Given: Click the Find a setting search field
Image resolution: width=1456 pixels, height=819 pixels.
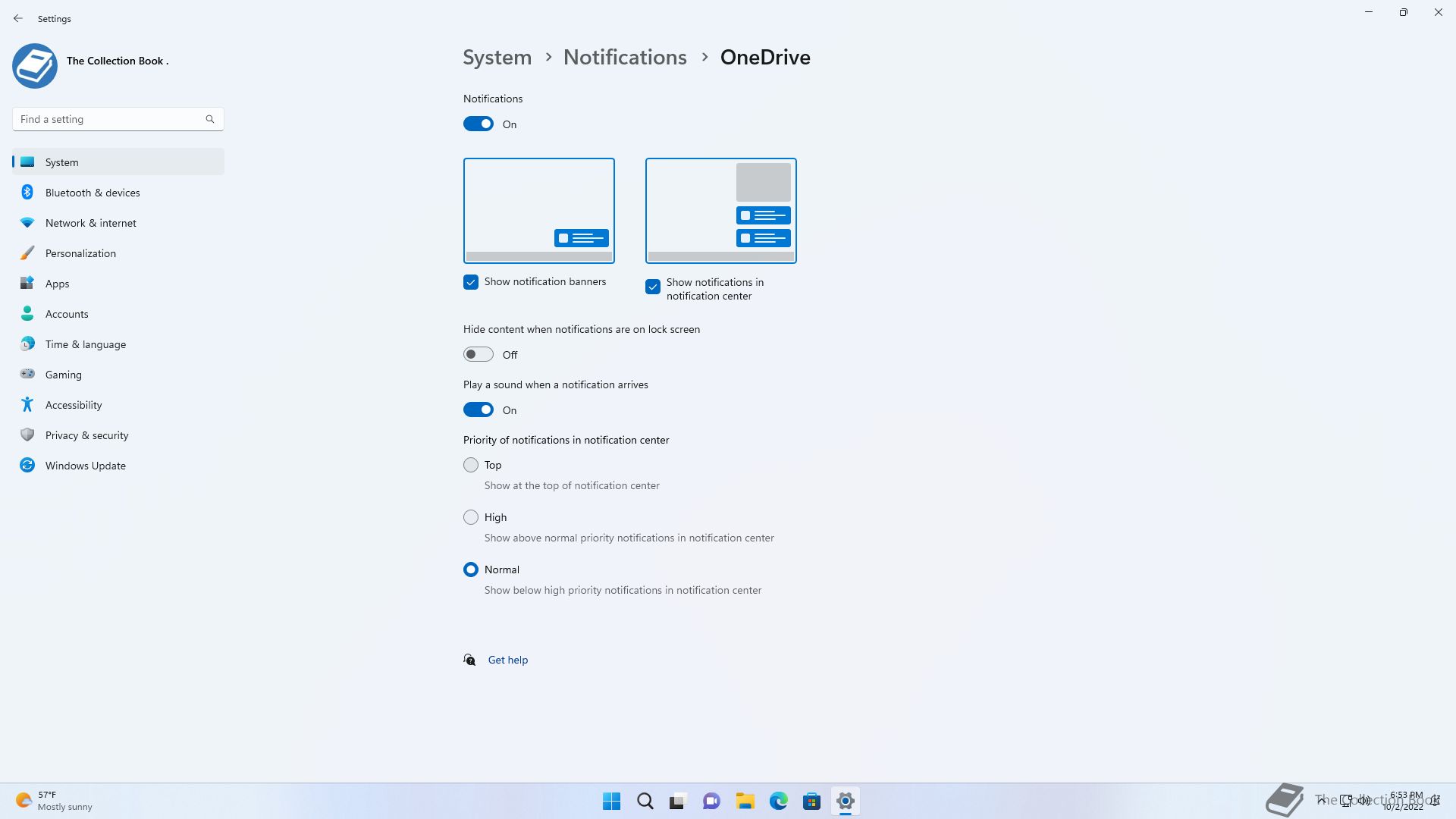Looking at the screenshot, I should click(x=118, y=119).
